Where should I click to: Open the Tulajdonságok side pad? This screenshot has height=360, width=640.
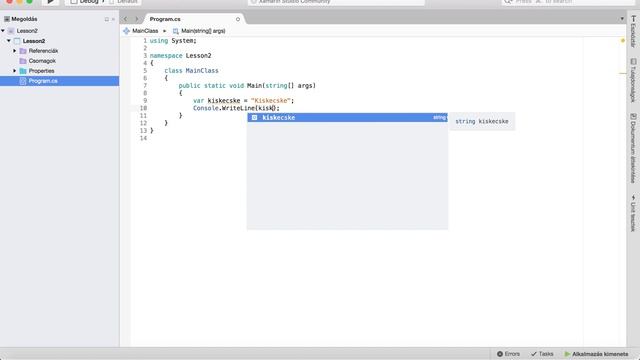[x=633, y=80]
